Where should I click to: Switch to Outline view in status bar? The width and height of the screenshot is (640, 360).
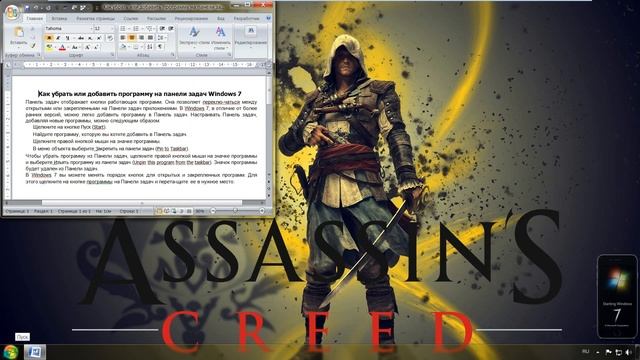pyautogui.click(x=182, y=211)
